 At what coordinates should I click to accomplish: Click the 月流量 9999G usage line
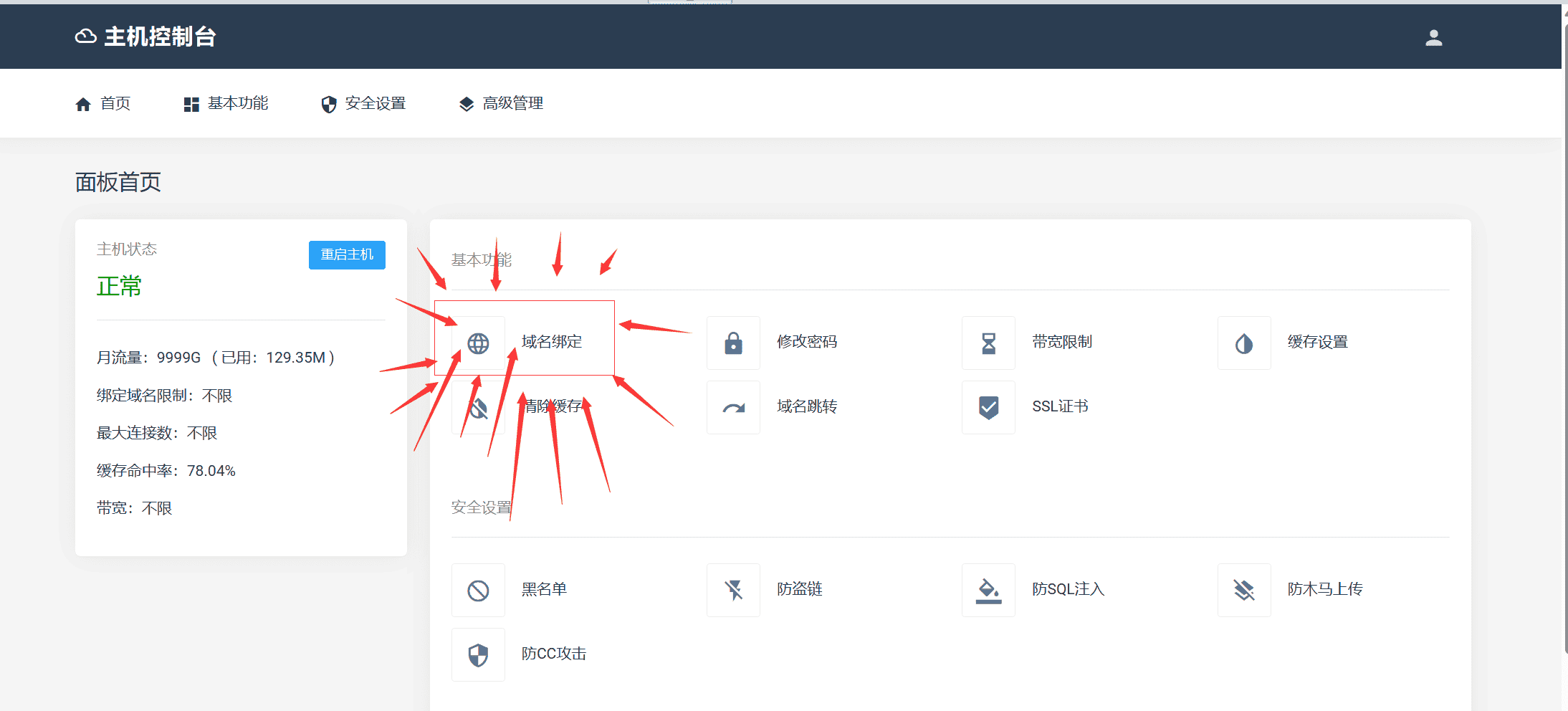tap(216, 358)
